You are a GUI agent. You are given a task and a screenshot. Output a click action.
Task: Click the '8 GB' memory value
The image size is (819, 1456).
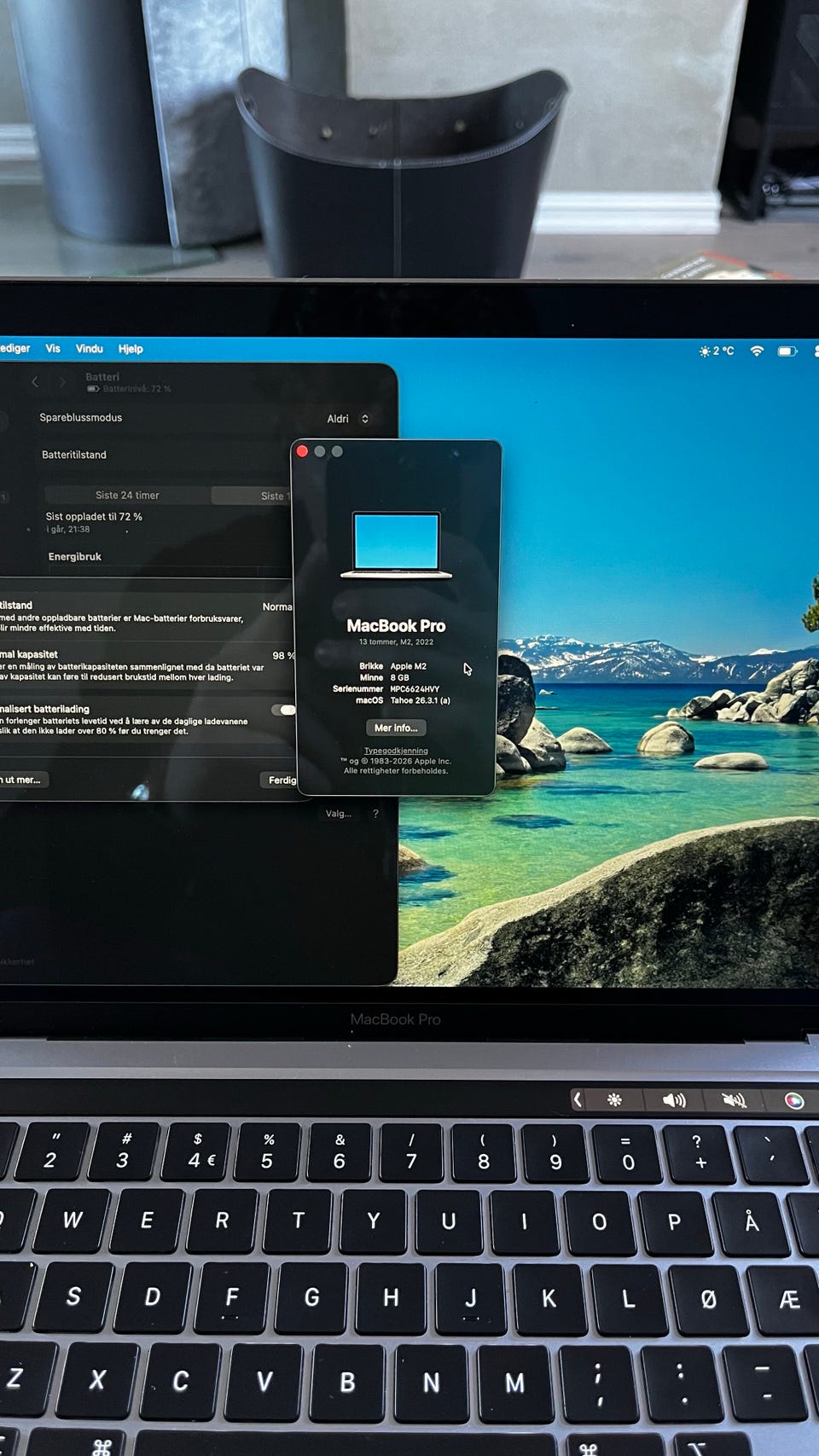(x=400, y=677)
